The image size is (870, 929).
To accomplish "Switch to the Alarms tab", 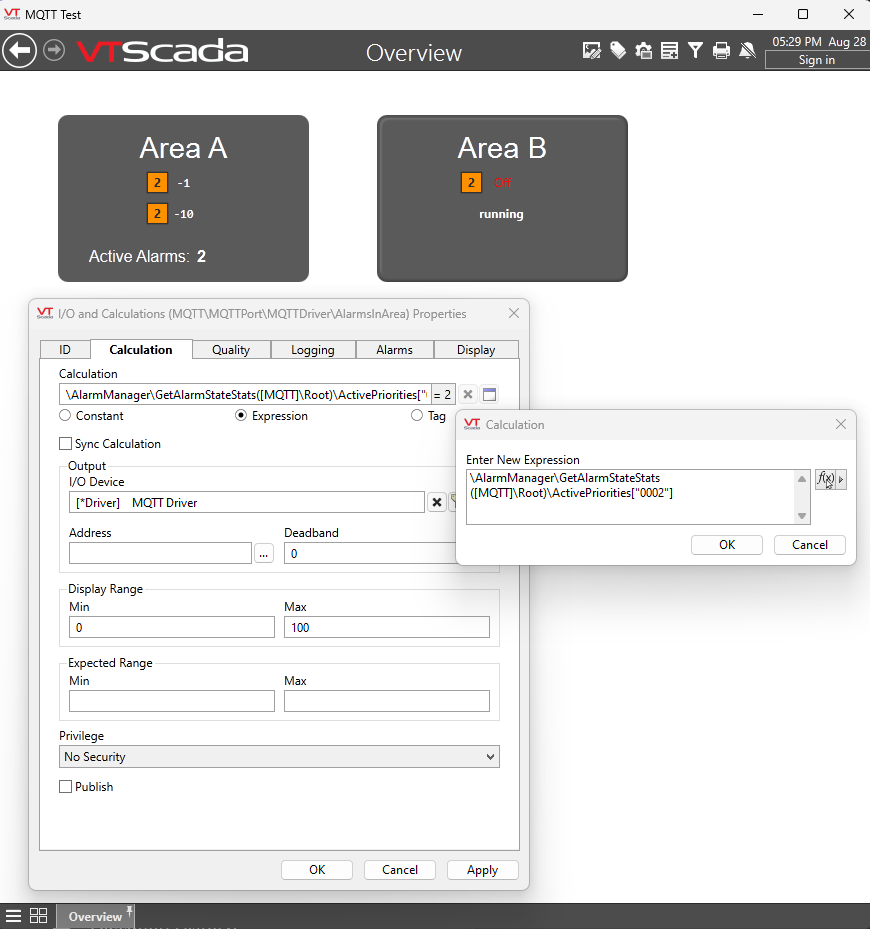I will (x=394, y=350).
